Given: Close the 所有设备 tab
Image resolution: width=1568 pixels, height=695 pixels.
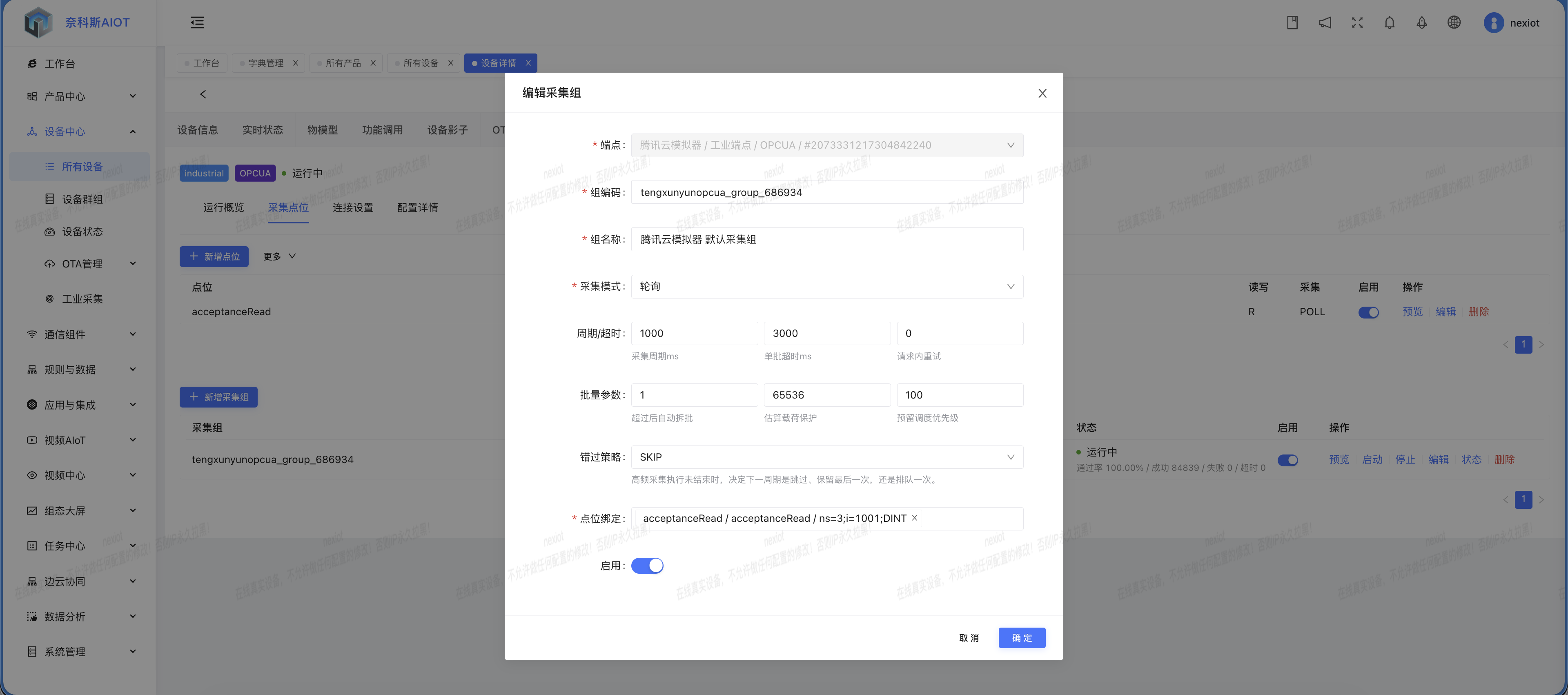Looking at the screenshot, I should (450, 63).
